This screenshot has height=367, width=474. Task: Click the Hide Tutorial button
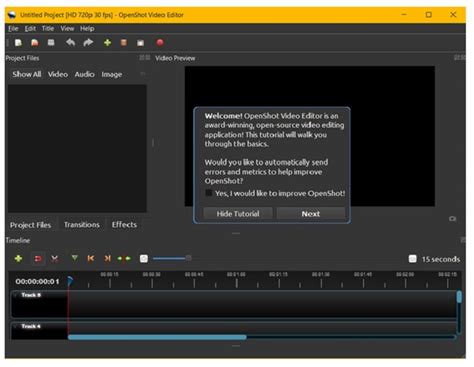[x=238, y=214]
